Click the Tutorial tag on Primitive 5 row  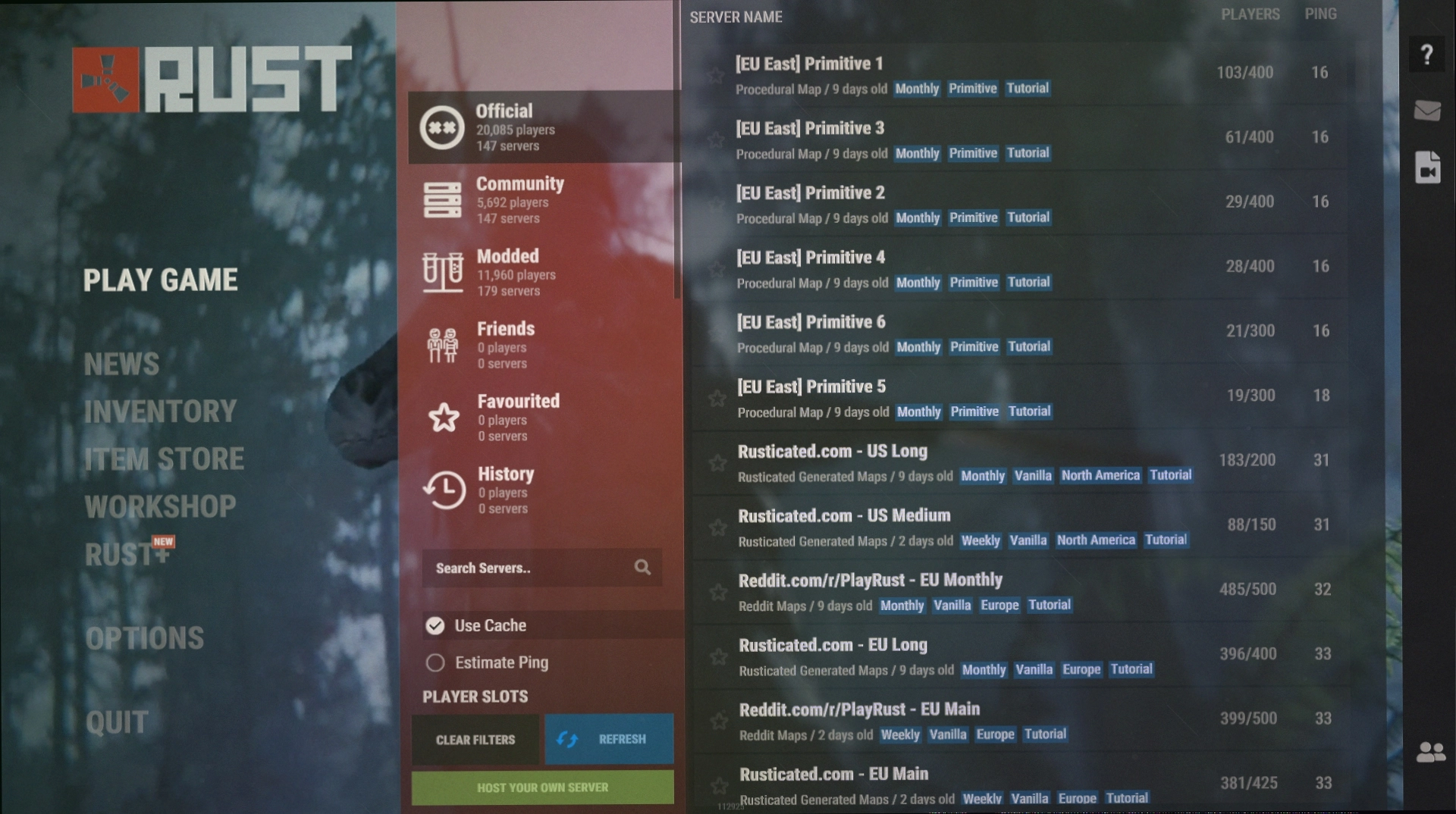[x=1029, y=412]
